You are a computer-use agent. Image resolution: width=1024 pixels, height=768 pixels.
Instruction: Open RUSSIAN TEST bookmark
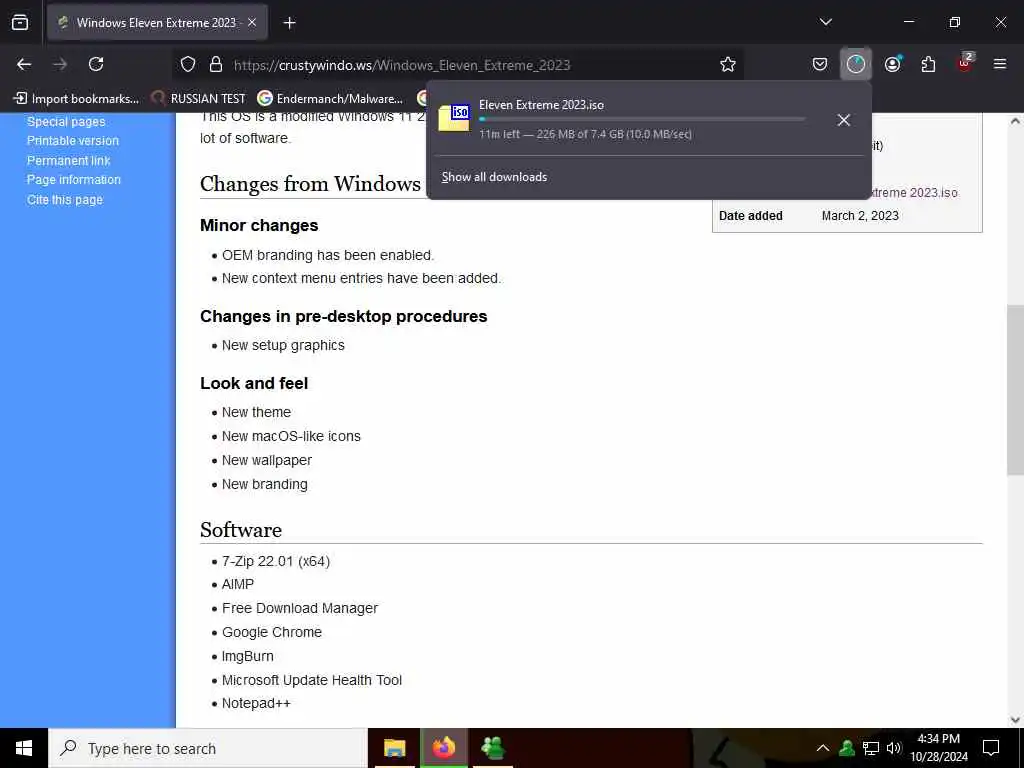pyautogui.click(x=199, y=99)
